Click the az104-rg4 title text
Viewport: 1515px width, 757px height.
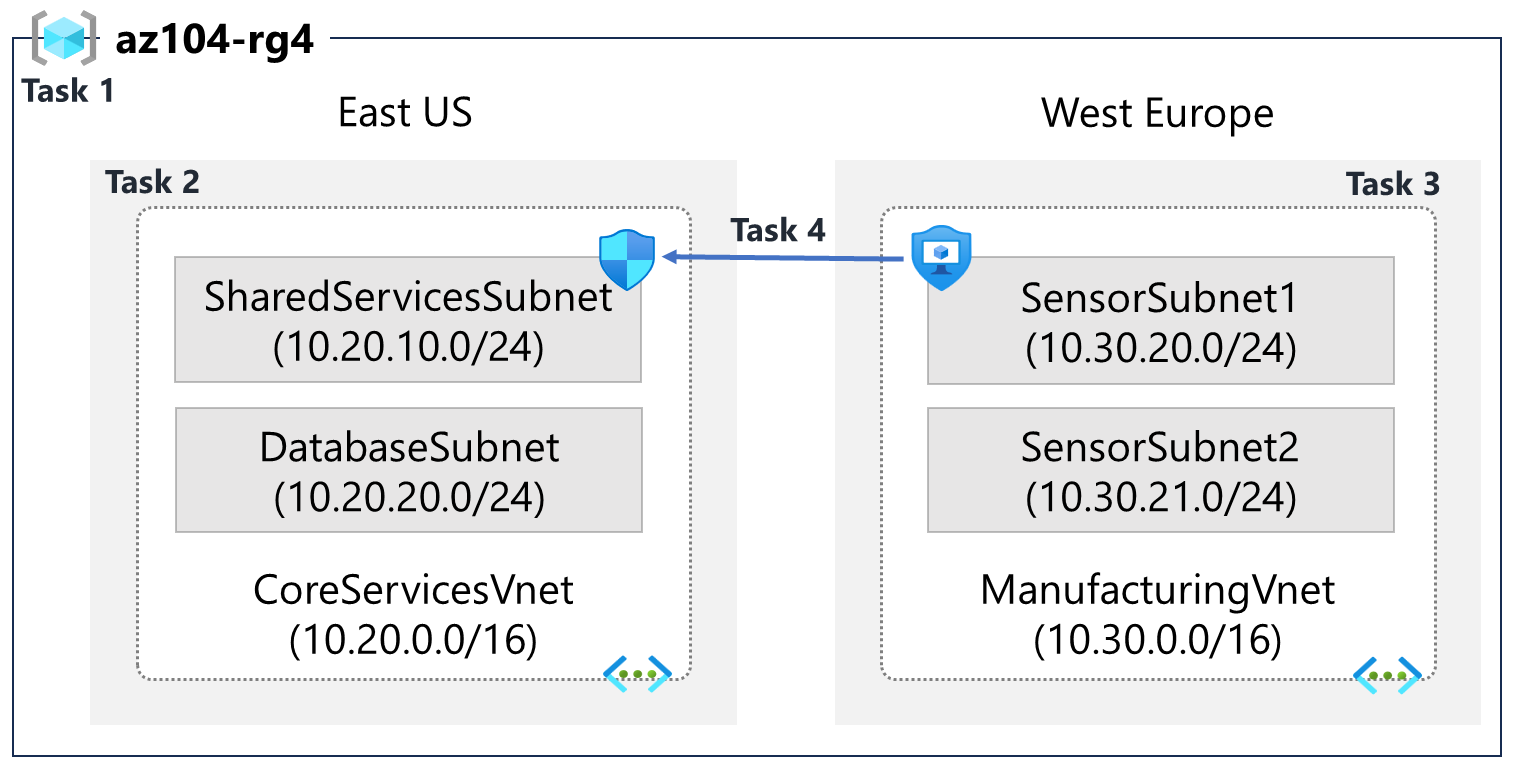coord(215,42)
